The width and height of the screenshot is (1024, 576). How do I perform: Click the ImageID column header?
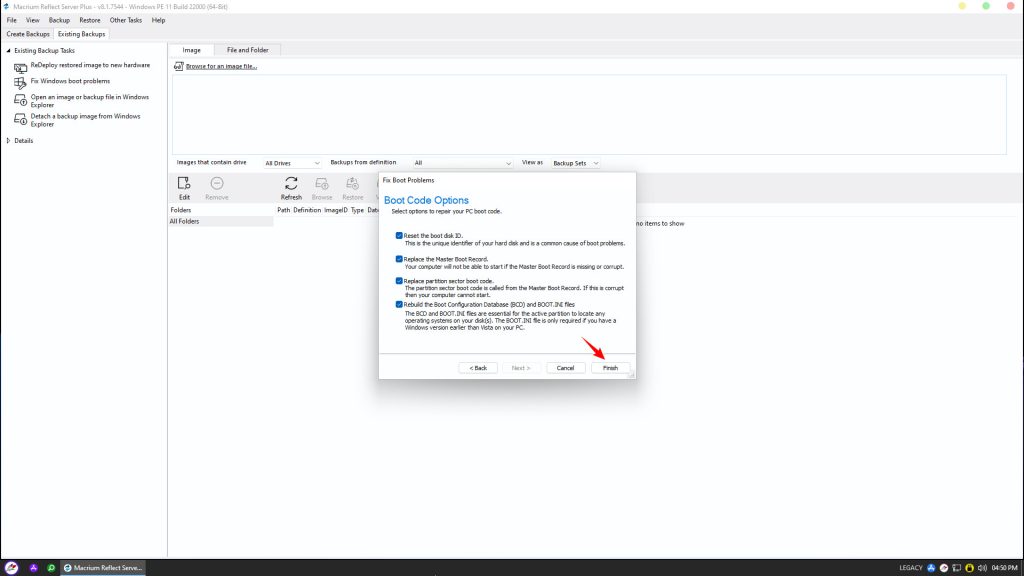(336, 210)
